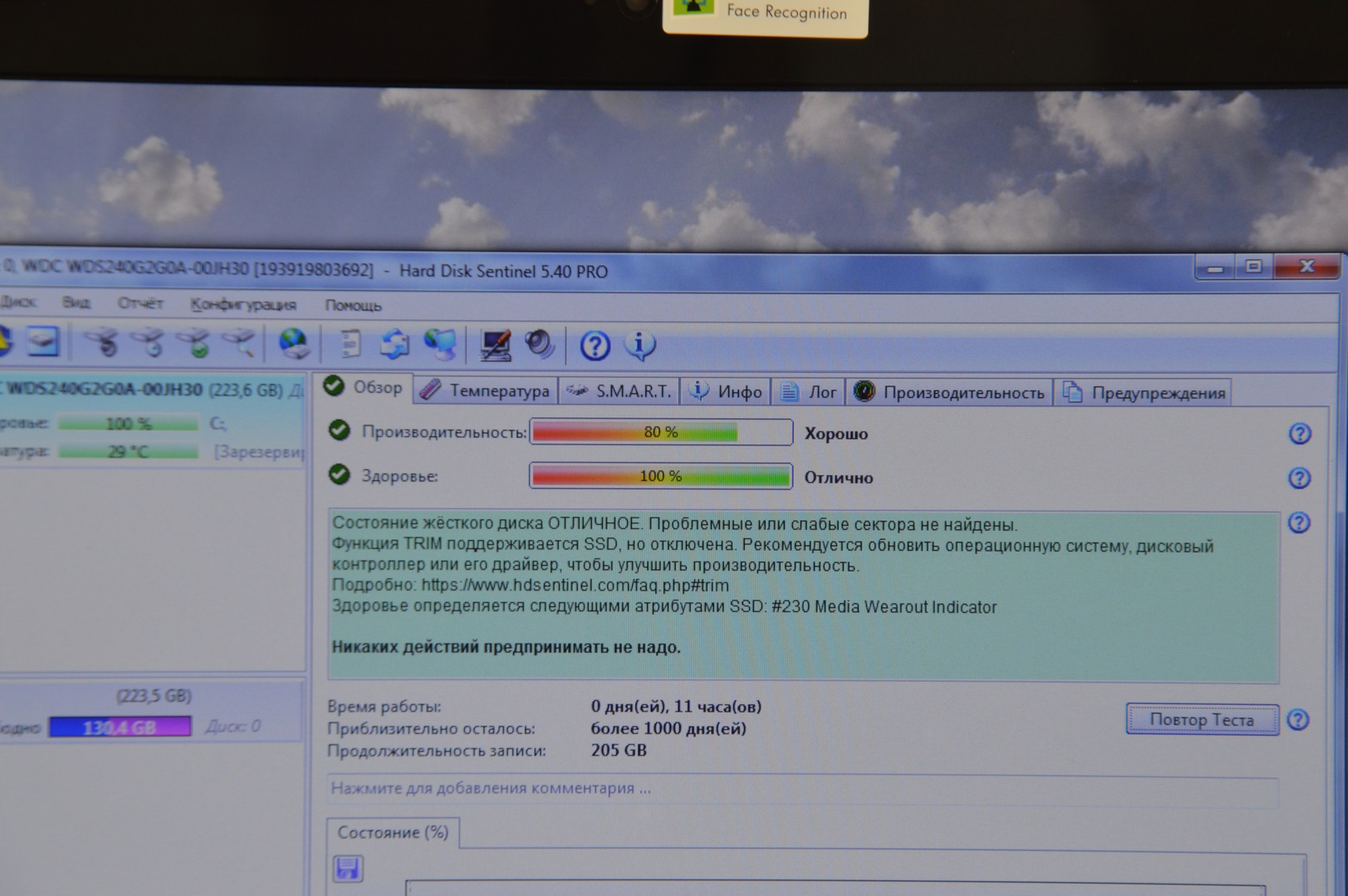The height and width of the screenshot is (896, 1348).
Task: Open the Вид menu
Action: [x=76, y=303]
